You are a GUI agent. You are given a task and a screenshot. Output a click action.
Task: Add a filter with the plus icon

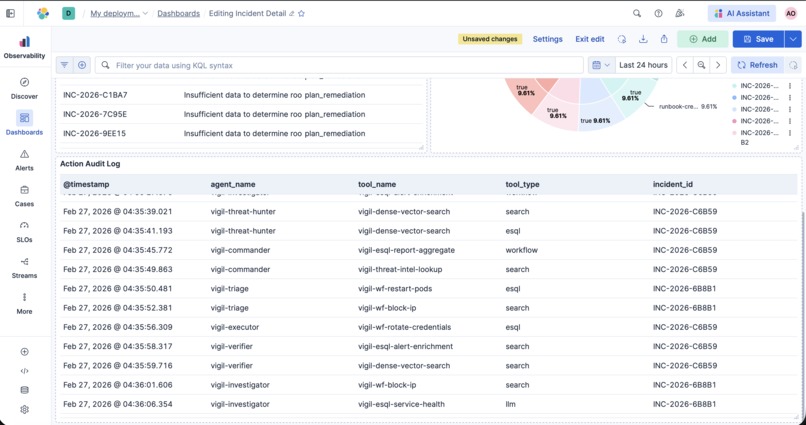pyautogui.click(x=82, y=65)
